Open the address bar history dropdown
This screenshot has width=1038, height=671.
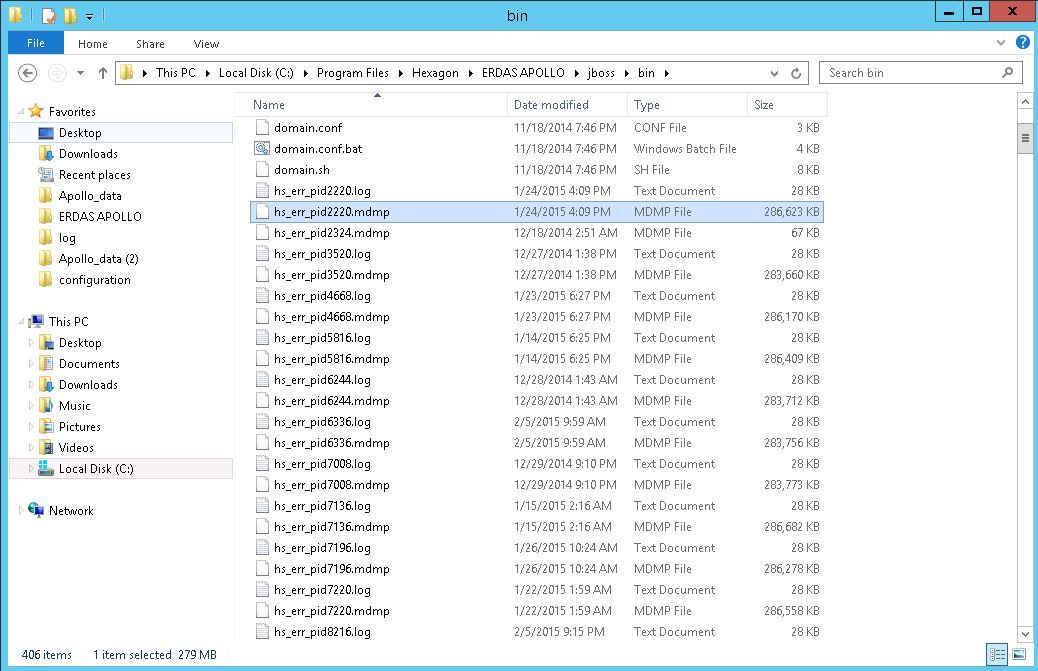(x=773, y=72)
